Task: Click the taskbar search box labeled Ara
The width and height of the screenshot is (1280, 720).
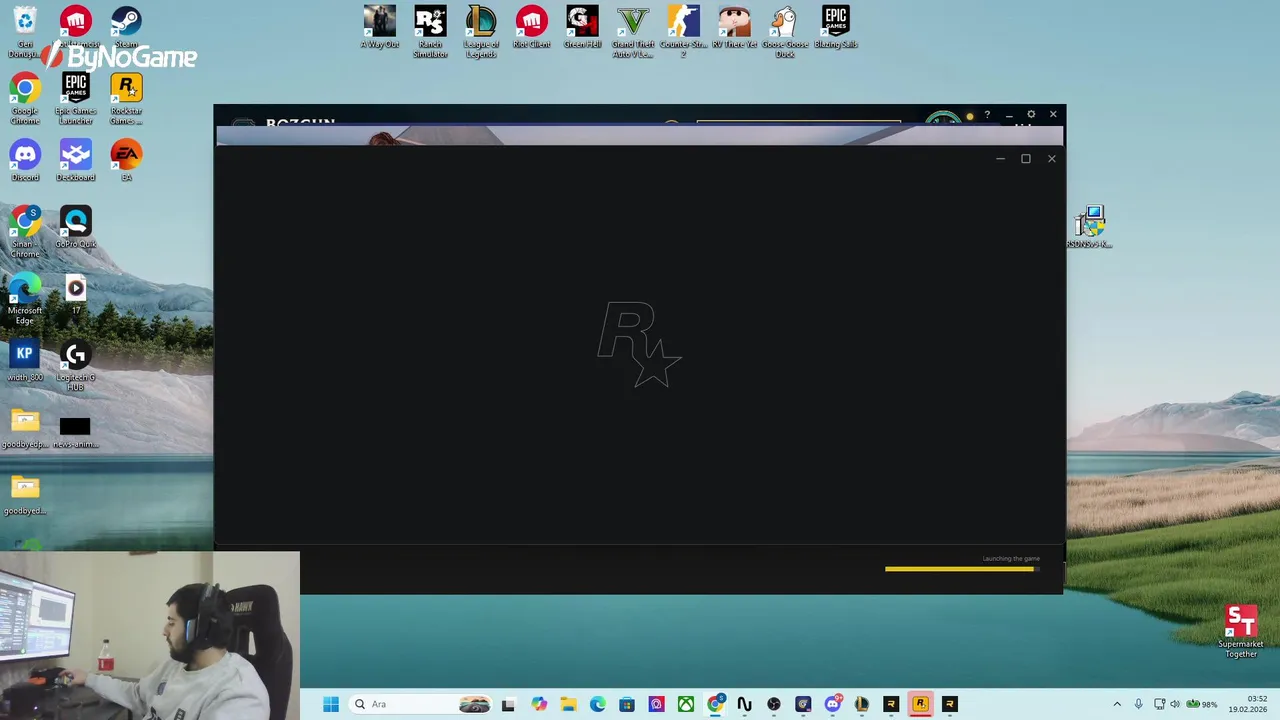Action: (x=422, y=704)
